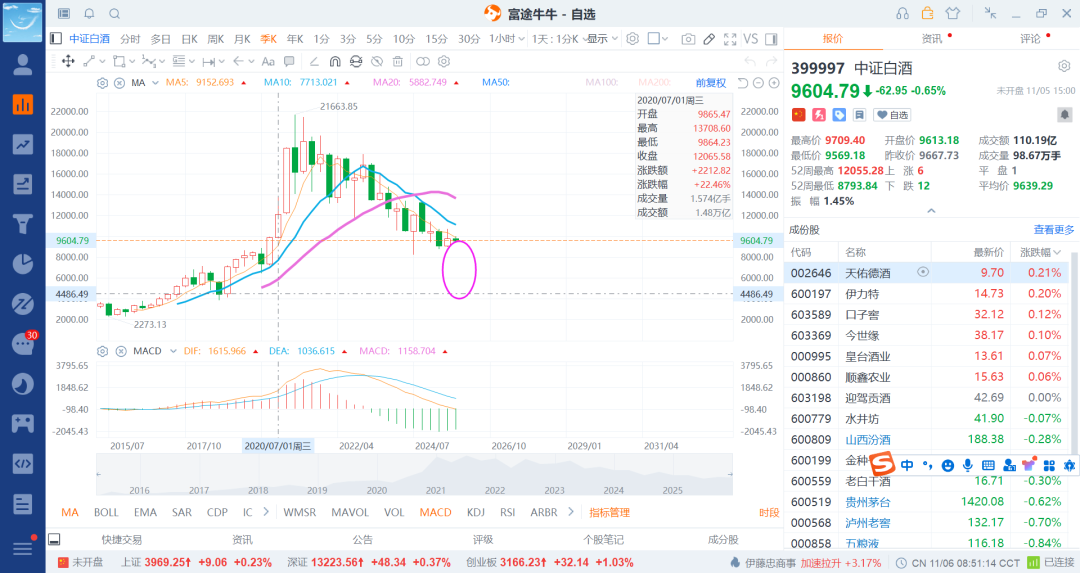Expand MA indicator dropdown arrow
1080x573 pixels.
pos(155,83)
